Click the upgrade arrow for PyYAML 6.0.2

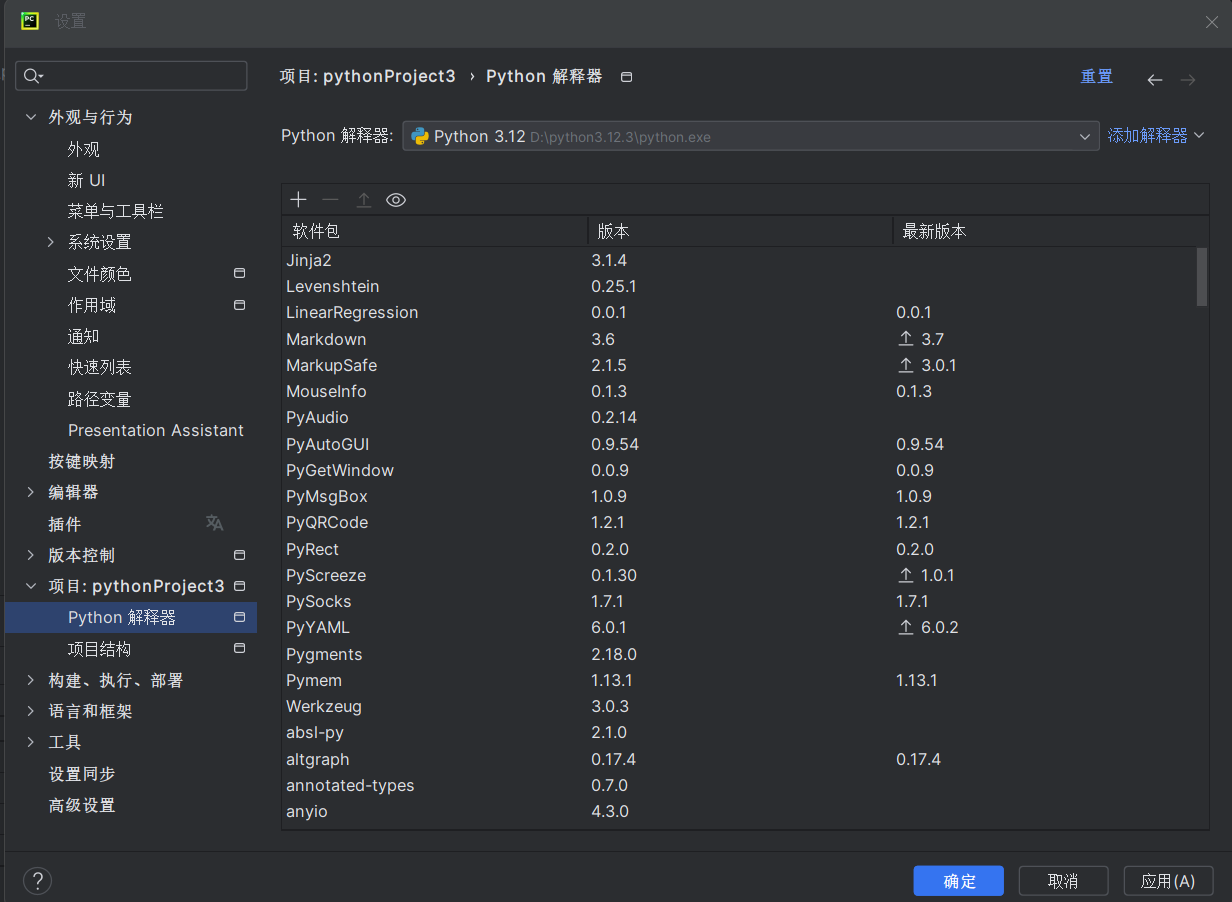906,627
